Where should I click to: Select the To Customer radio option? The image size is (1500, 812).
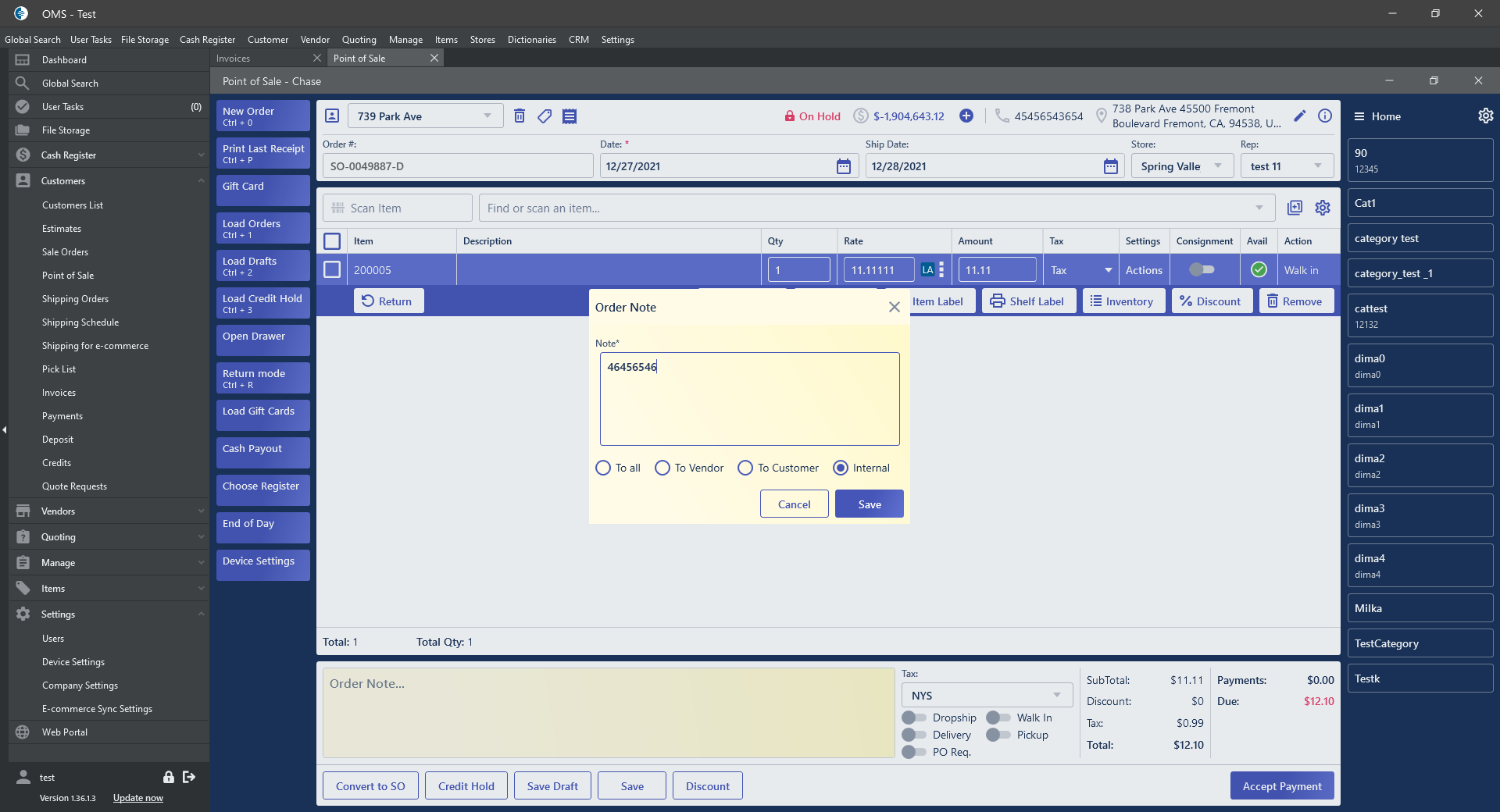(745, 468)
